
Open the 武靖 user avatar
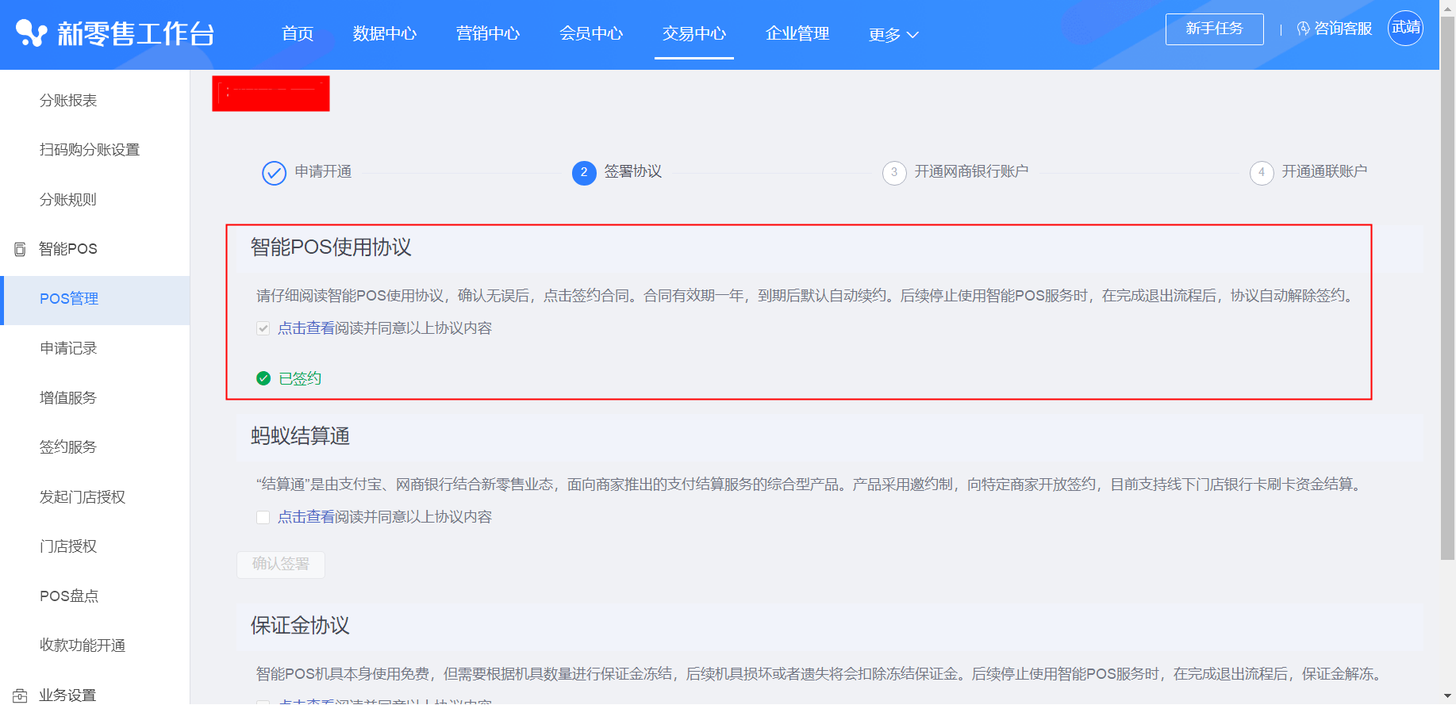tap(1405, 29)
